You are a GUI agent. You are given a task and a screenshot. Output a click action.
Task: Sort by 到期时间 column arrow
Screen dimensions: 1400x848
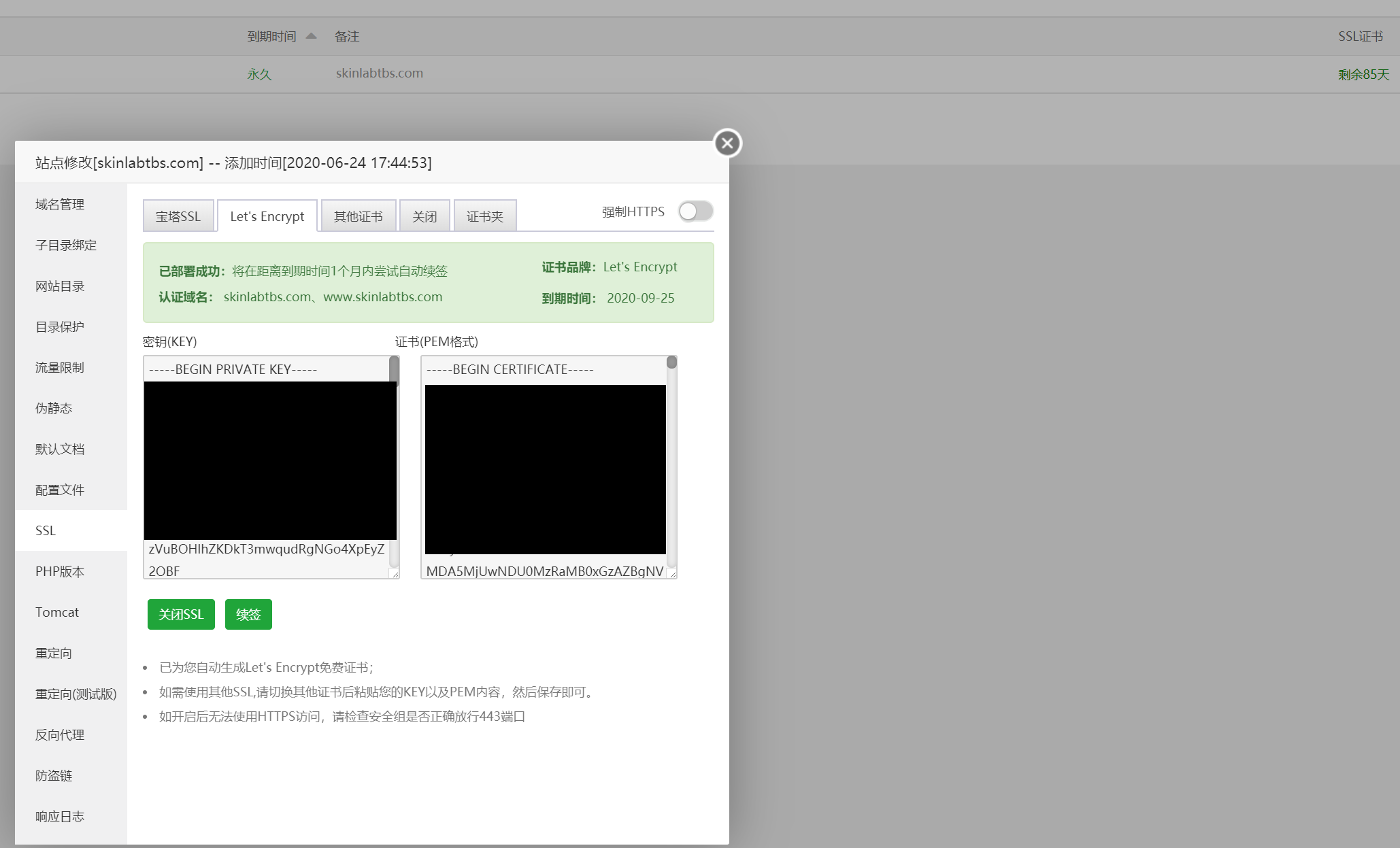click(312, 36)
